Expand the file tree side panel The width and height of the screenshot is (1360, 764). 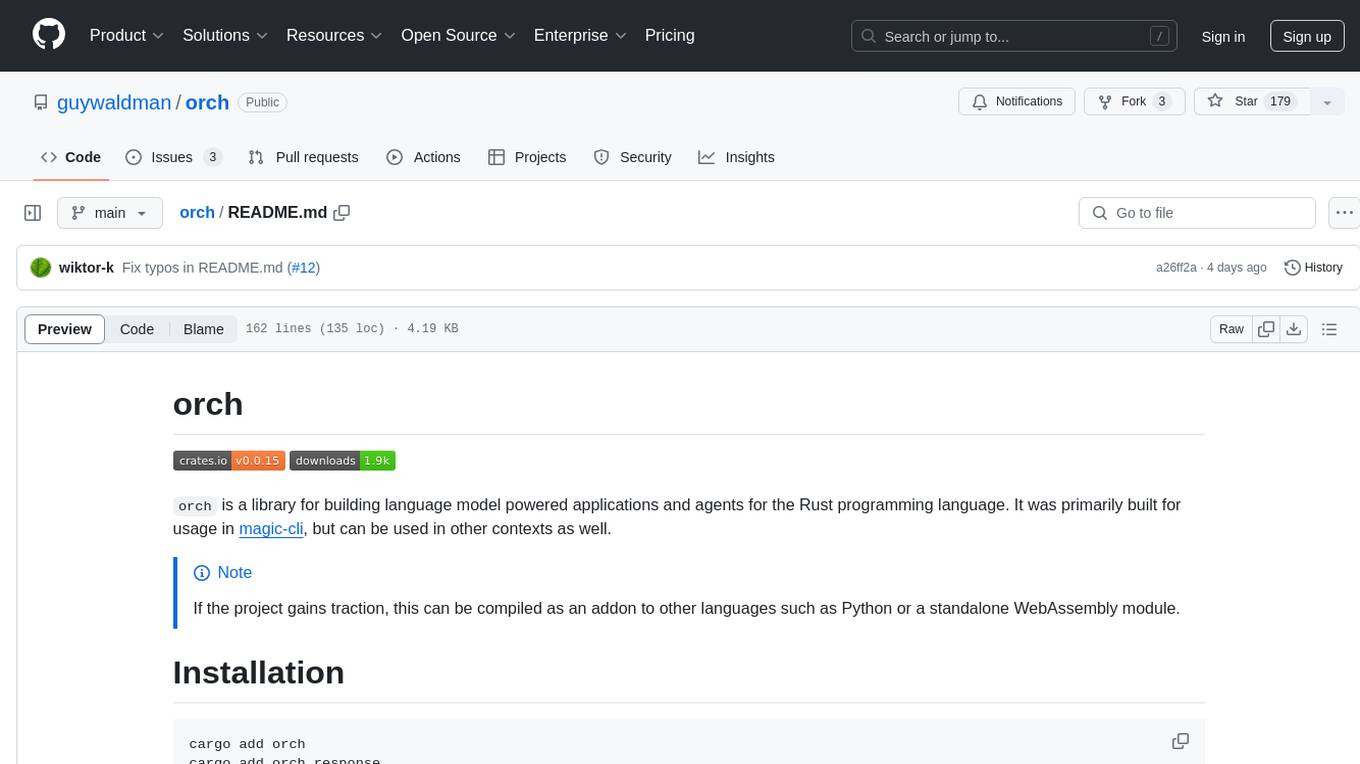click(x=33, y=213)
